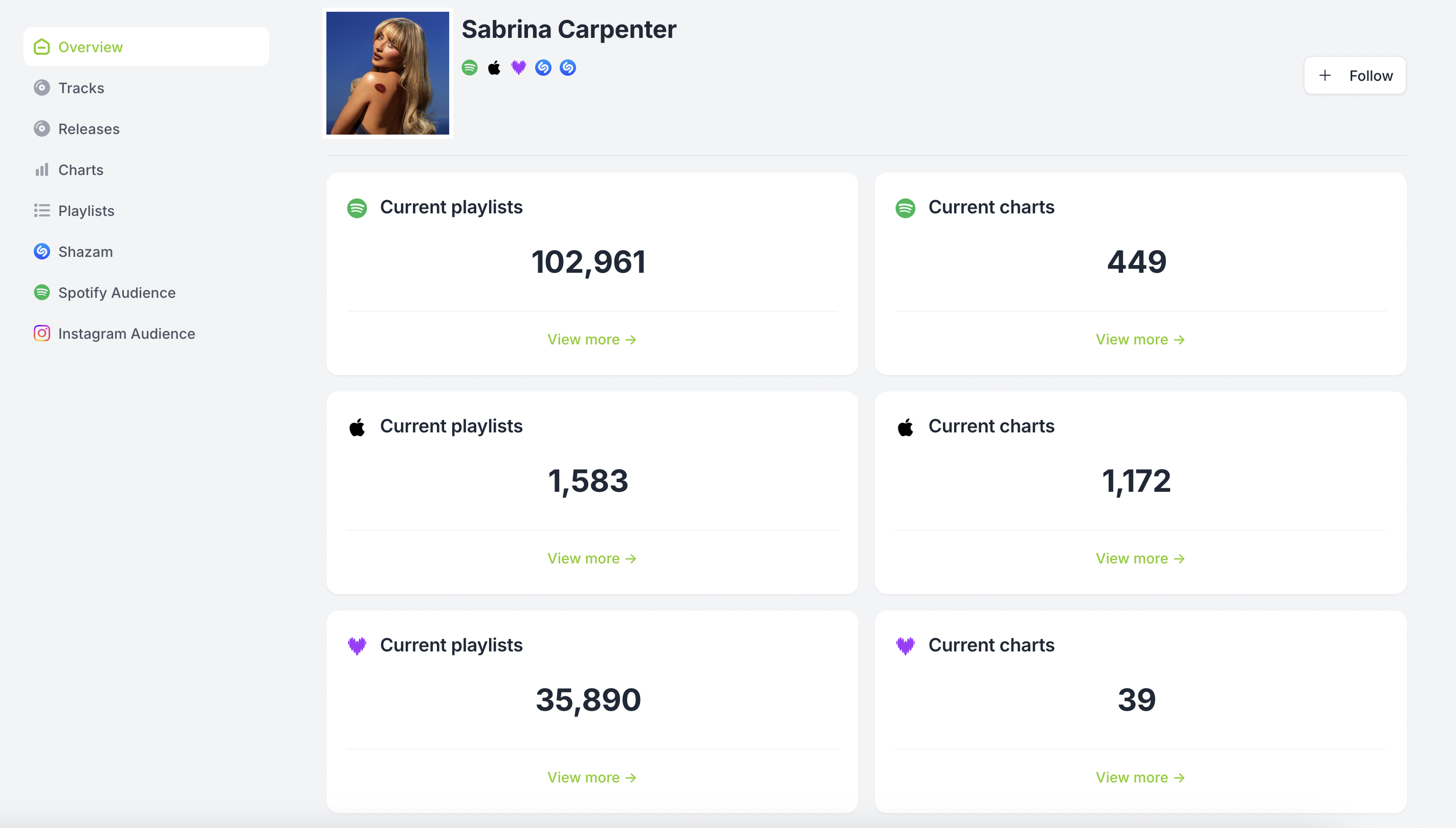
Task: Click the plus icon in Follow button
Action: point(1325,75)
